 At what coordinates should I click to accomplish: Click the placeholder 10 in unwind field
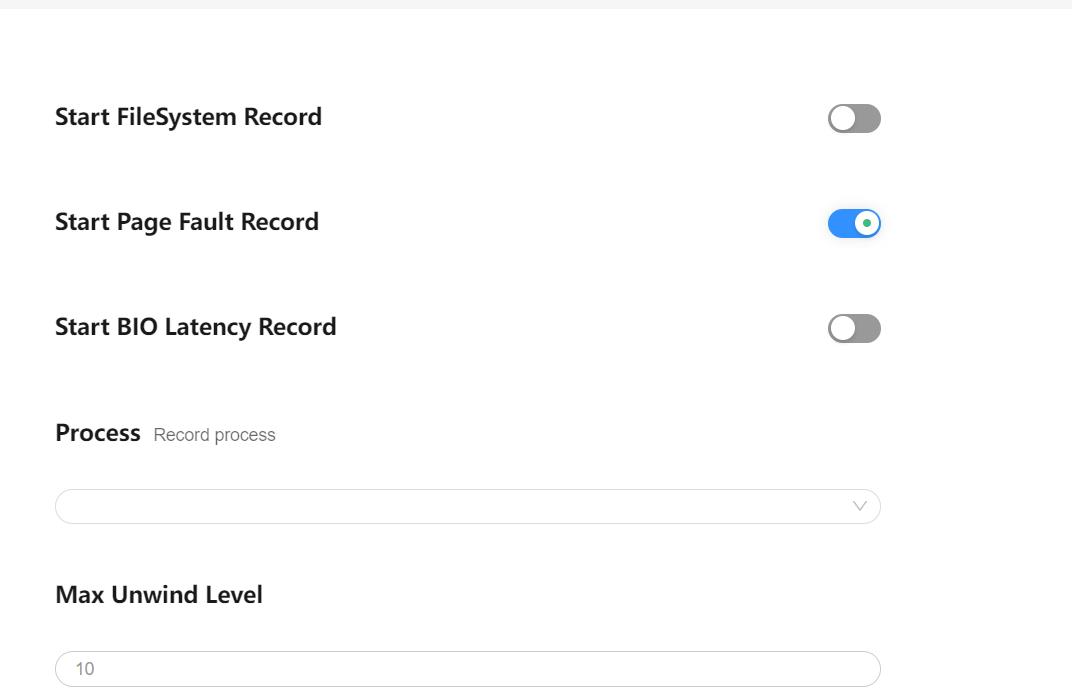click(x=85, y=669)
